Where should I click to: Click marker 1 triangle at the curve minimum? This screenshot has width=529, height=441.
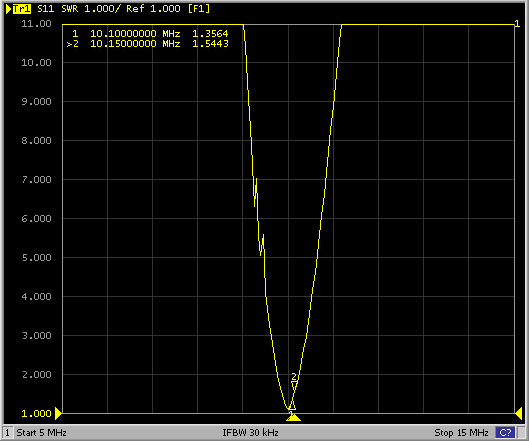point(292,406)
